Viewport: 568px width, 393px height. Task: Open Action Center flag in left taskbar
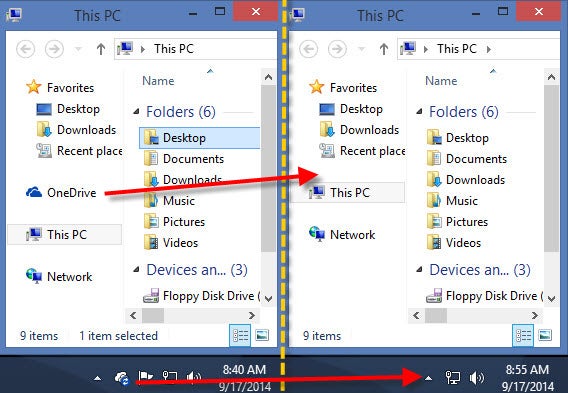145,377
